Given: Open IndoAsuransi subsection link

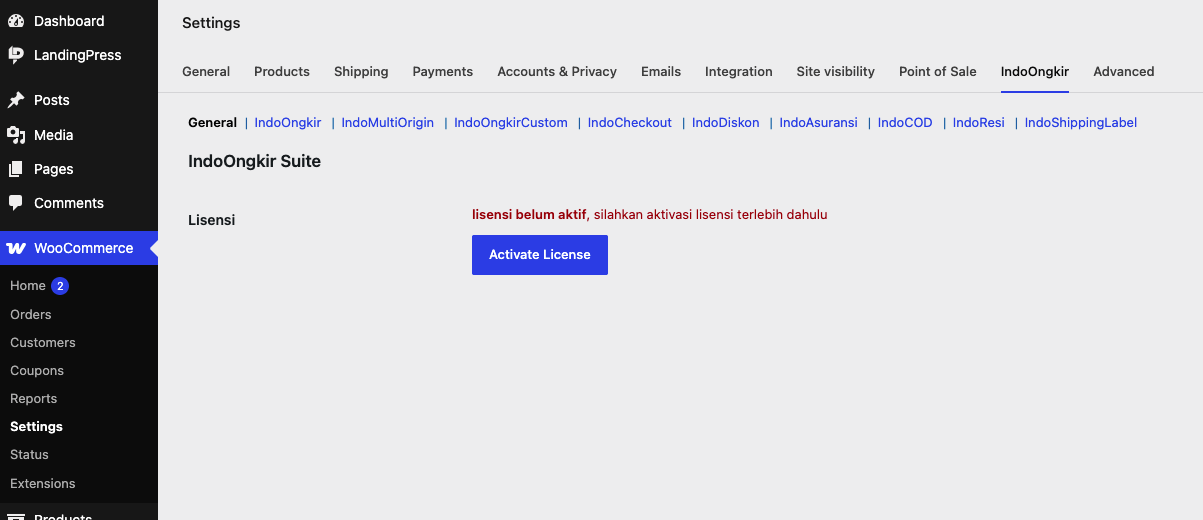Looking at the screenshot, I should coord(819,123).
